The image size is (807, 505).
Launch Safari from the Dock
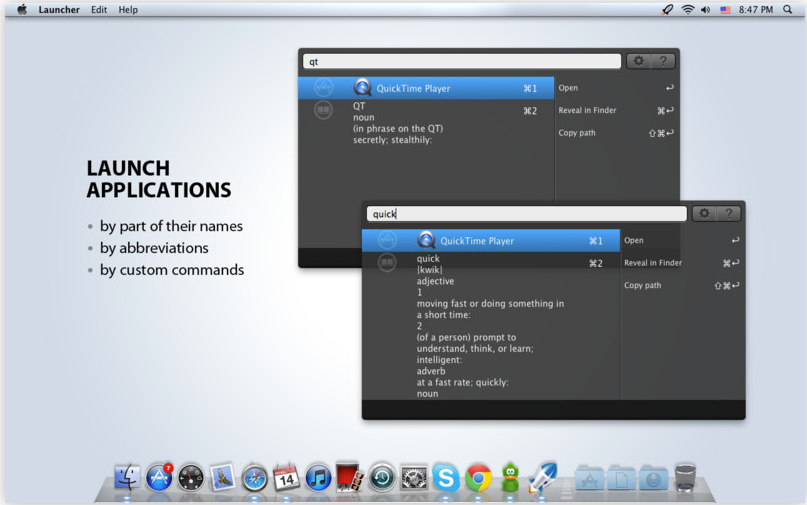(255, 478)
